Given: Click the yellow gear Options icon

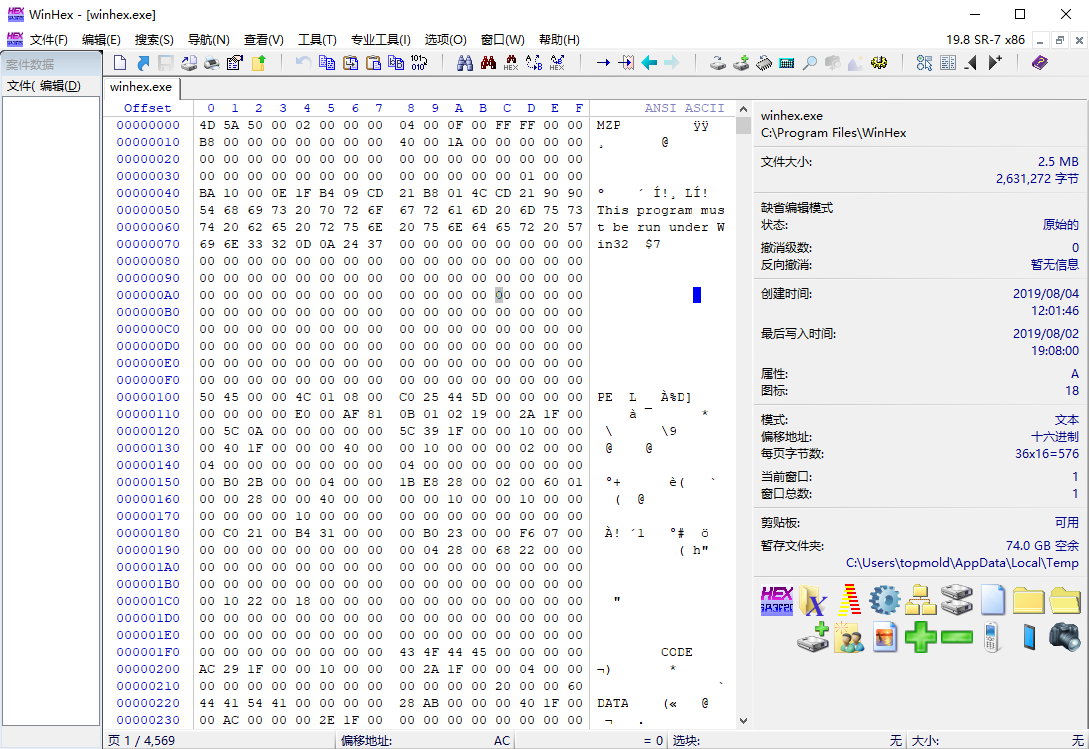Looking at the screenshot, I should (x=879, y=63).
